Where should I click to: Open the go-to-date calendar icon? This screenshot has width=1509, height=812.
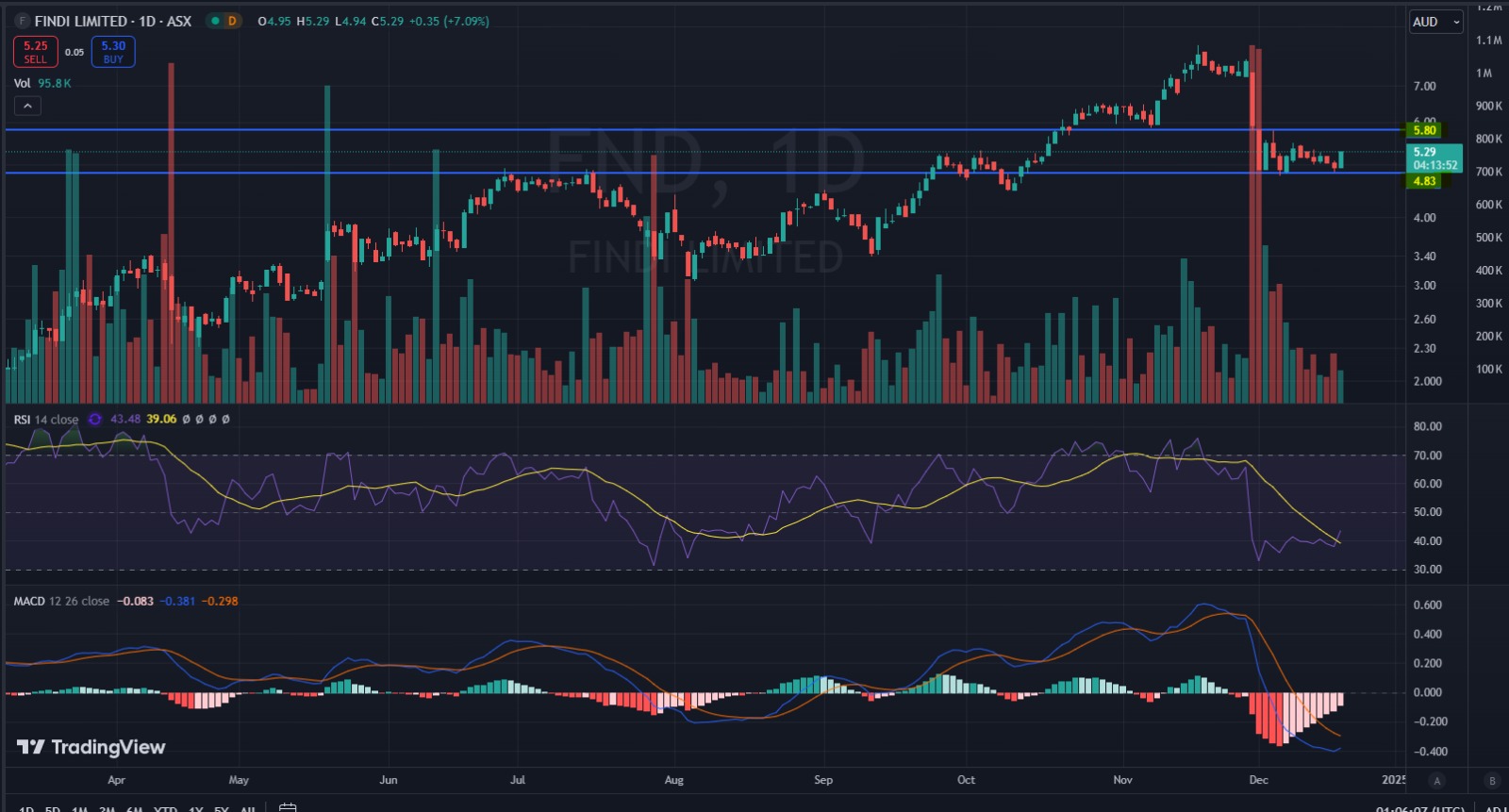[x=288, y=808]
